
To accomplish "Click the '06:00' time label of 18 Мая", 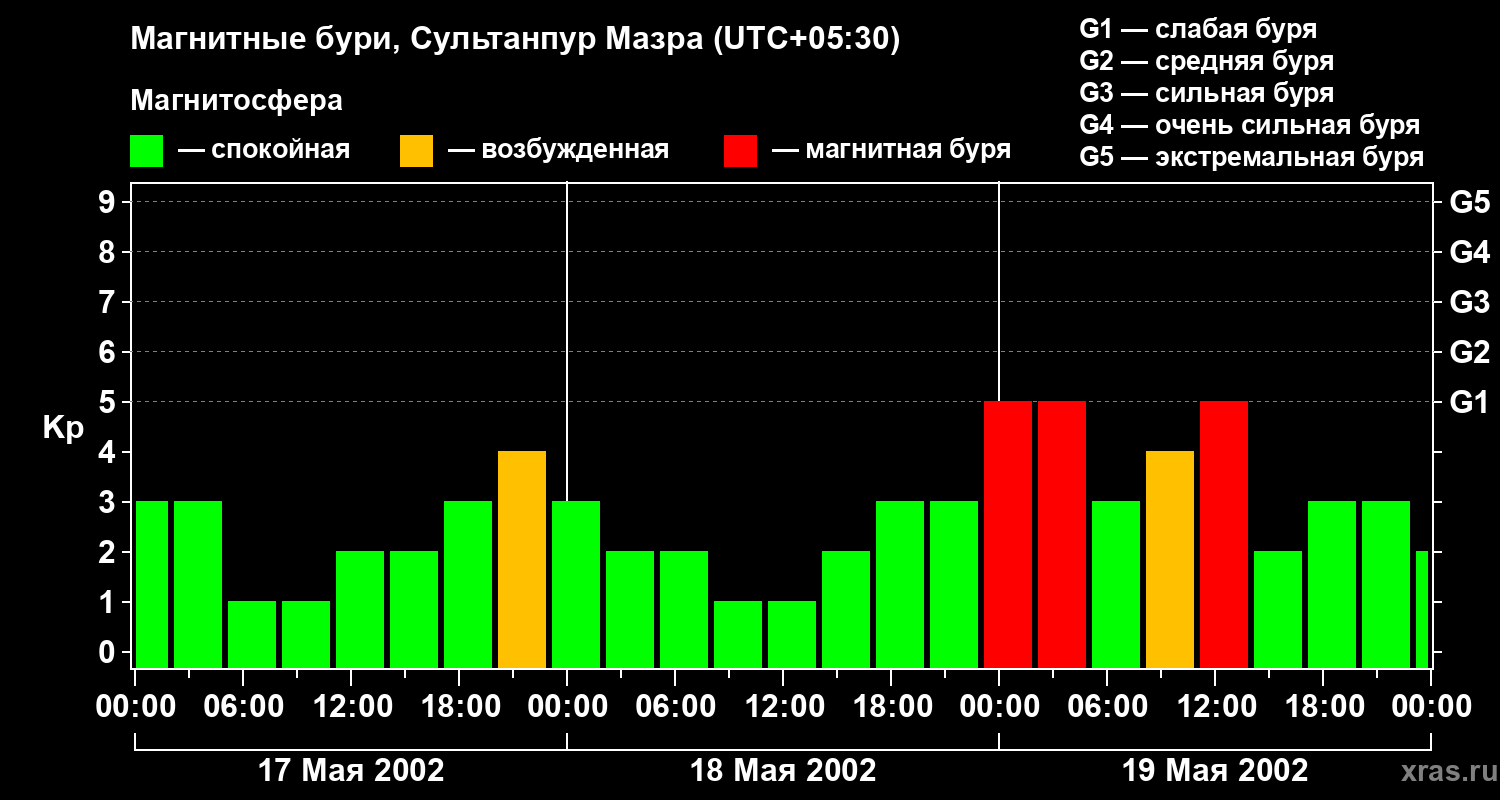I will pos(675,707).
